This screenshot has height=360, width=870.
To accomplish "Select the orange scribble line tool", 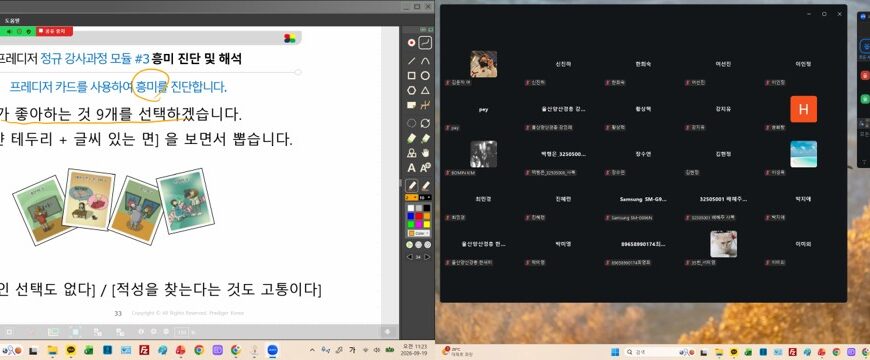I will (x=425, y=105).
